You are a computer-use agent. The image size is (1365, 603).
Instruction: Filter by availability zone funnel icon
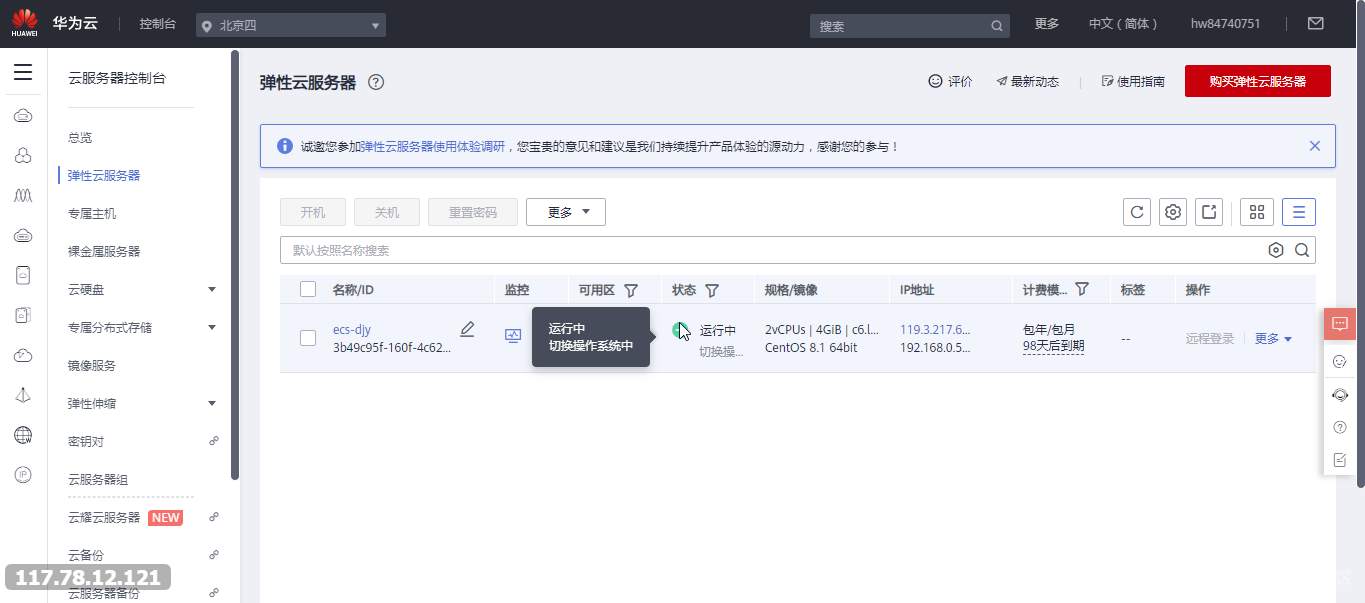click(631, 290)
